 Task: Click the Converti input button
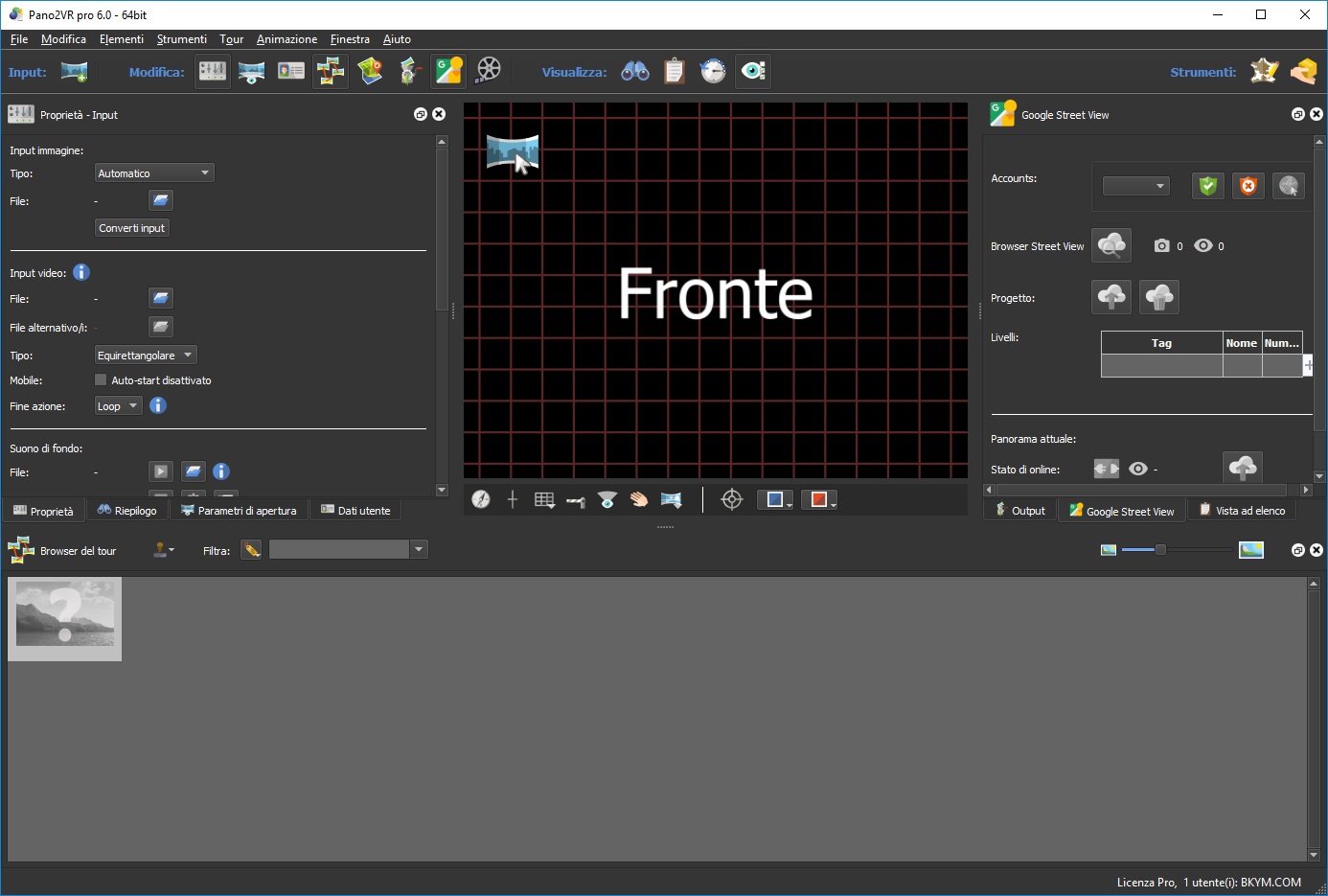click(x=132, y=228)
